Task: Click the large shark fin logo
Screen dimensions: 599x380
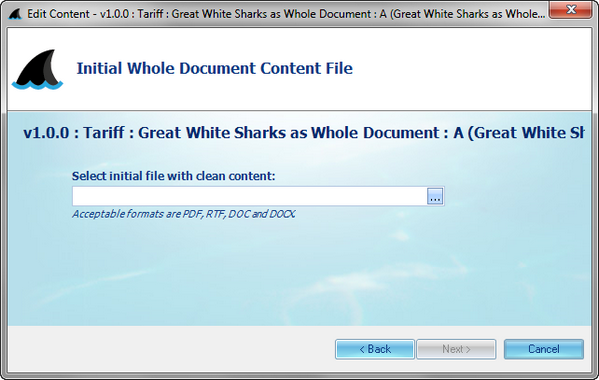Action: coord(37,69)
